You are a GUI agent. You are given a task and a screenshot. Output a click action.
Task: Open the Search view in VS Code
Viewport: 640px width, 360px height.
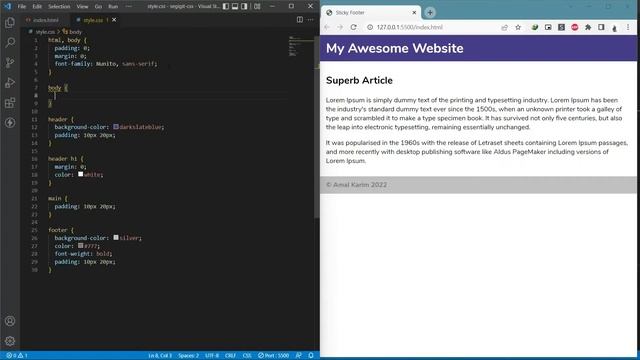point(10,42)
